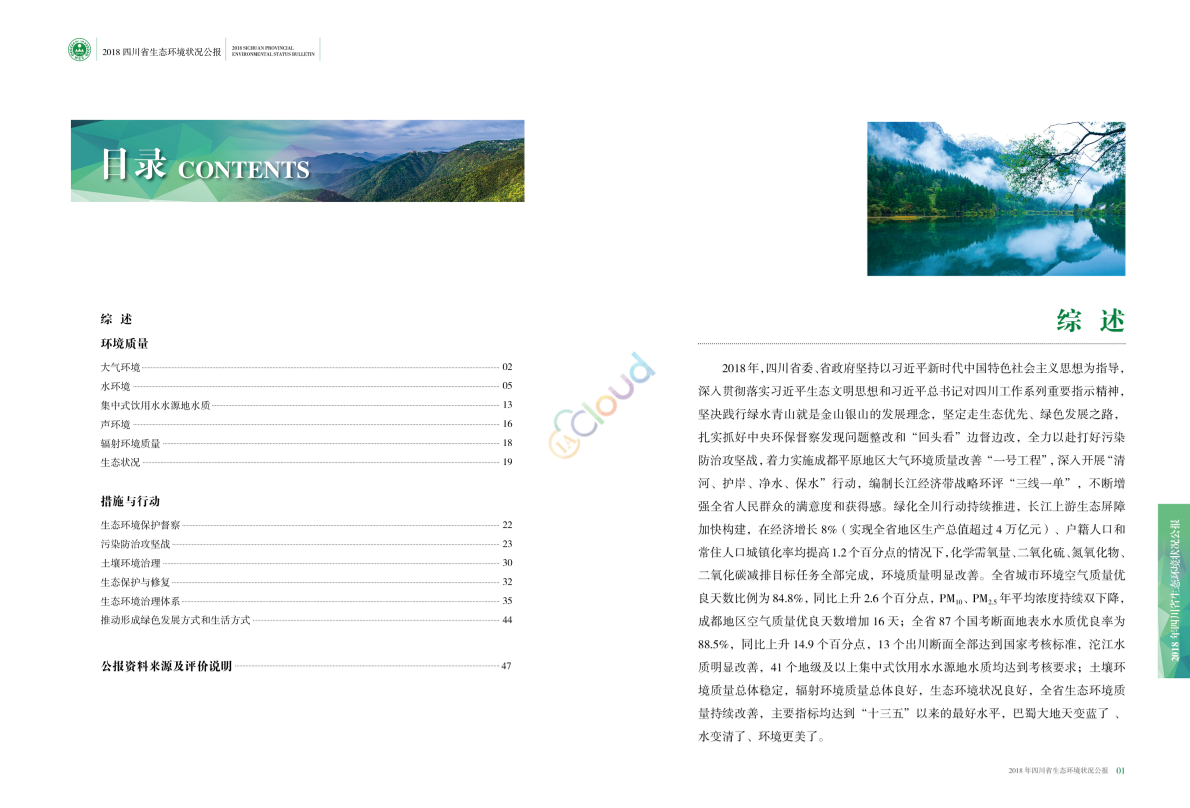Click the green '综 述' page title
Viewport: 1190px width, 808px height.
tap(1091, 321)
